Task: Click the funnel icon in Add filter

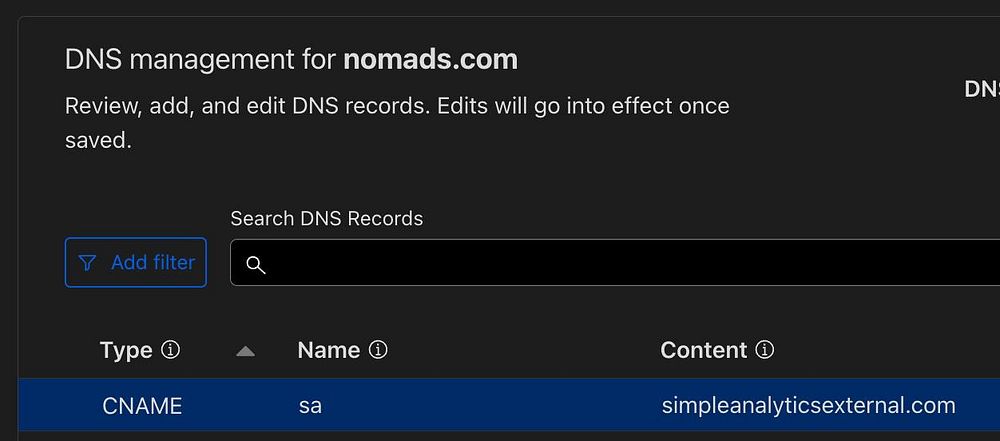Action: click(x=88, y=263)
